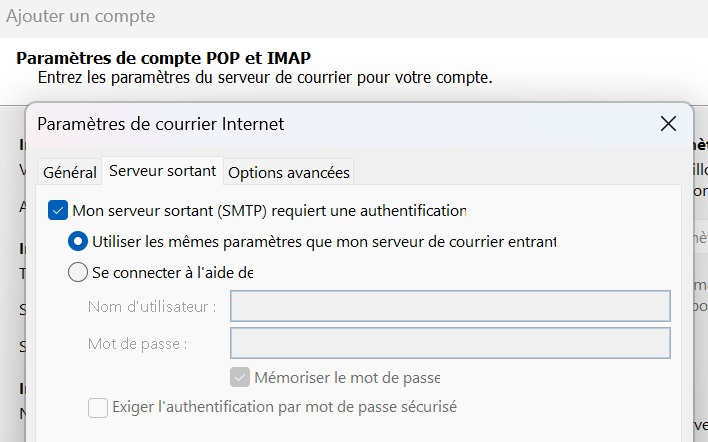
Task: Click the Nom d'utilisateur input field
Action: click(450, 306)
